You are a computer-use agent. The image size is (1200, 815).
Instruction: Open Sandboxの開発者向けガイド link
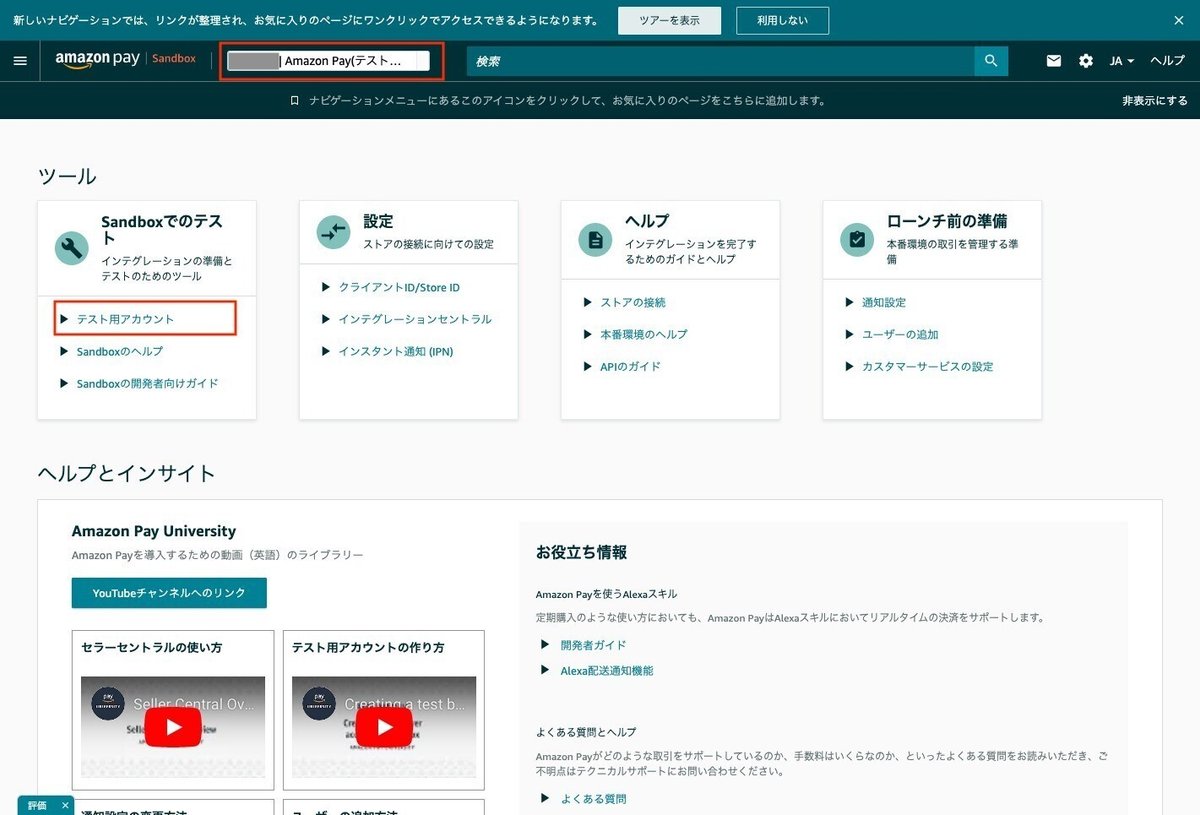tap(147, 383)
